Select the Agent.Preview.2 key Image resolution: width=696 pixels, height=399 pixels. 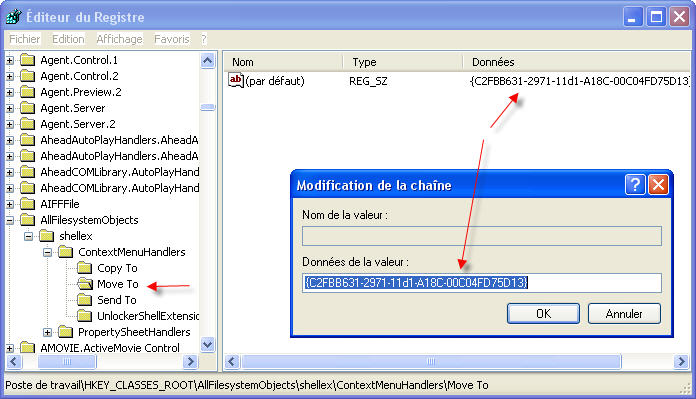click(x=81, y=92)
